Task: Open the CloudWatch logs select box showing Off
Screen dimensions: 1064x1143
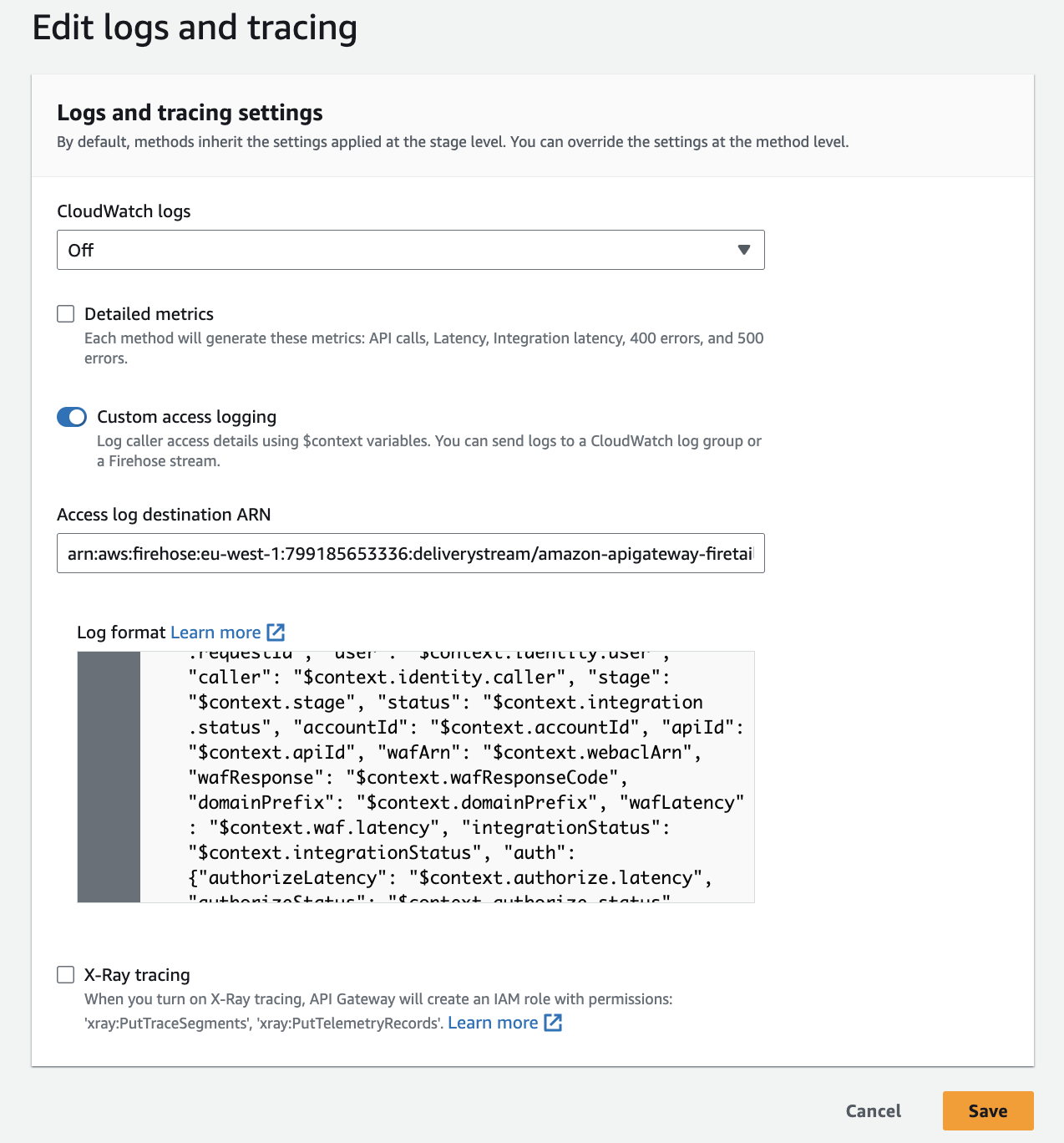Action: point(410,250)
